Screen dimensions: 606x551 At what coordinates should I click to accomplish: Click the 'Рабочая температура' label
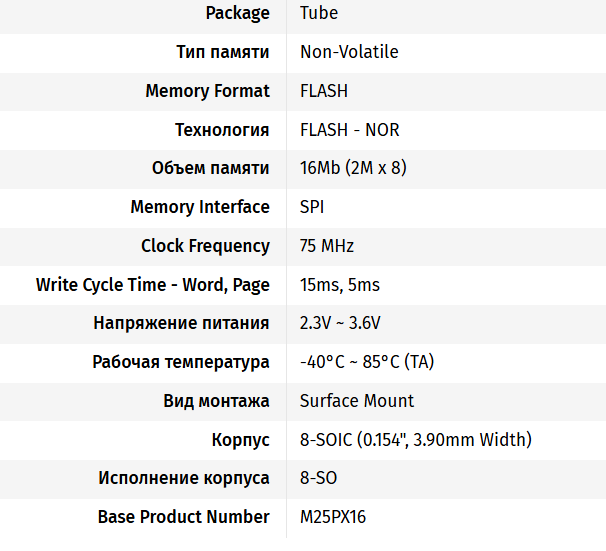[181, 362]
